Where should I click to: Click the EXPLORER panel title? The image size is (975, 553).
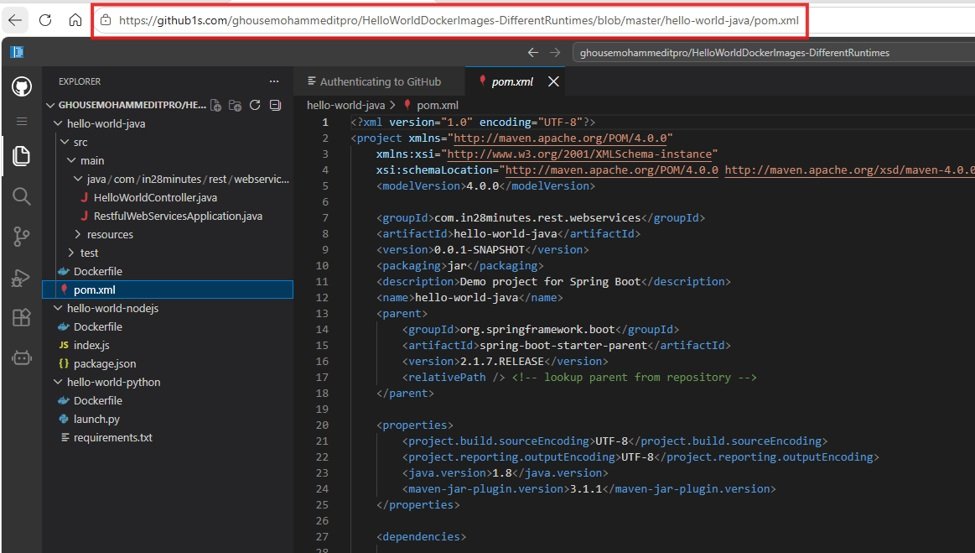coord(80,81)
